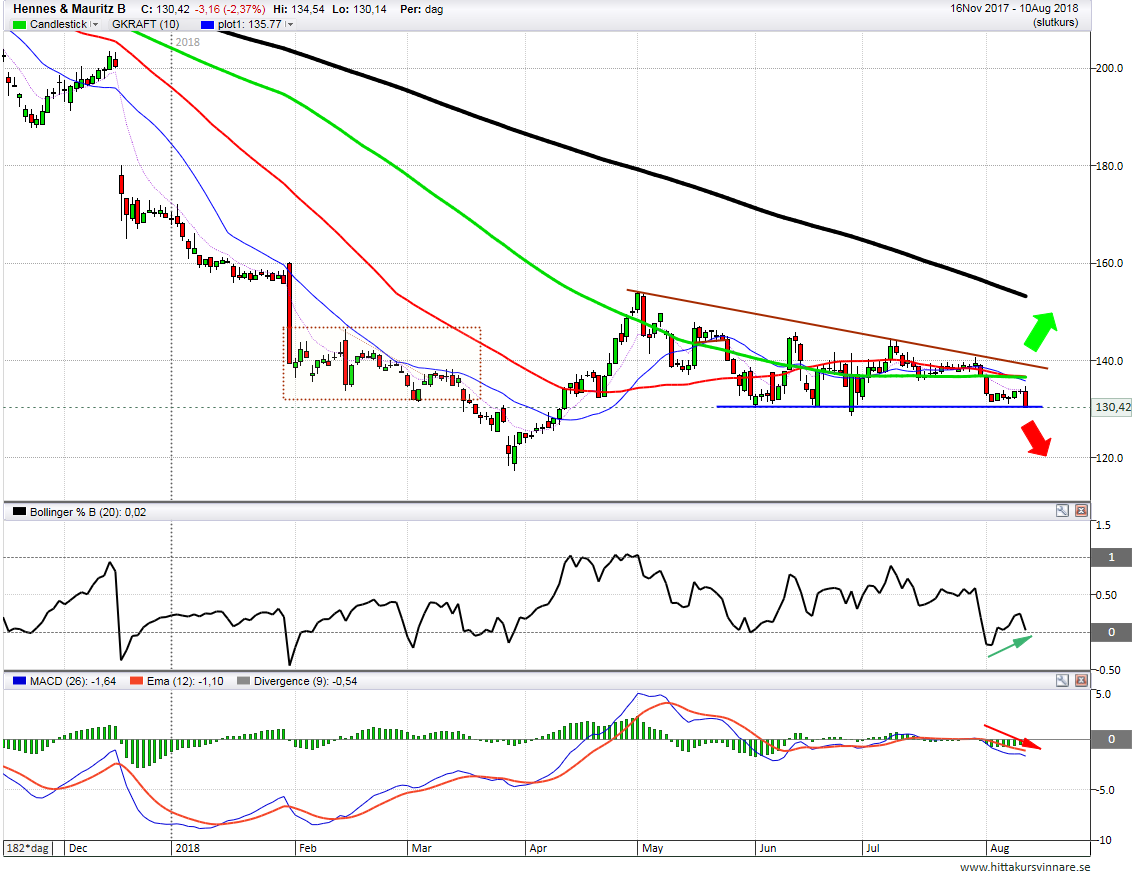Click the May label on time axis
The height and width of the screenshot is (872, 1135).
[x=652, y=848]
